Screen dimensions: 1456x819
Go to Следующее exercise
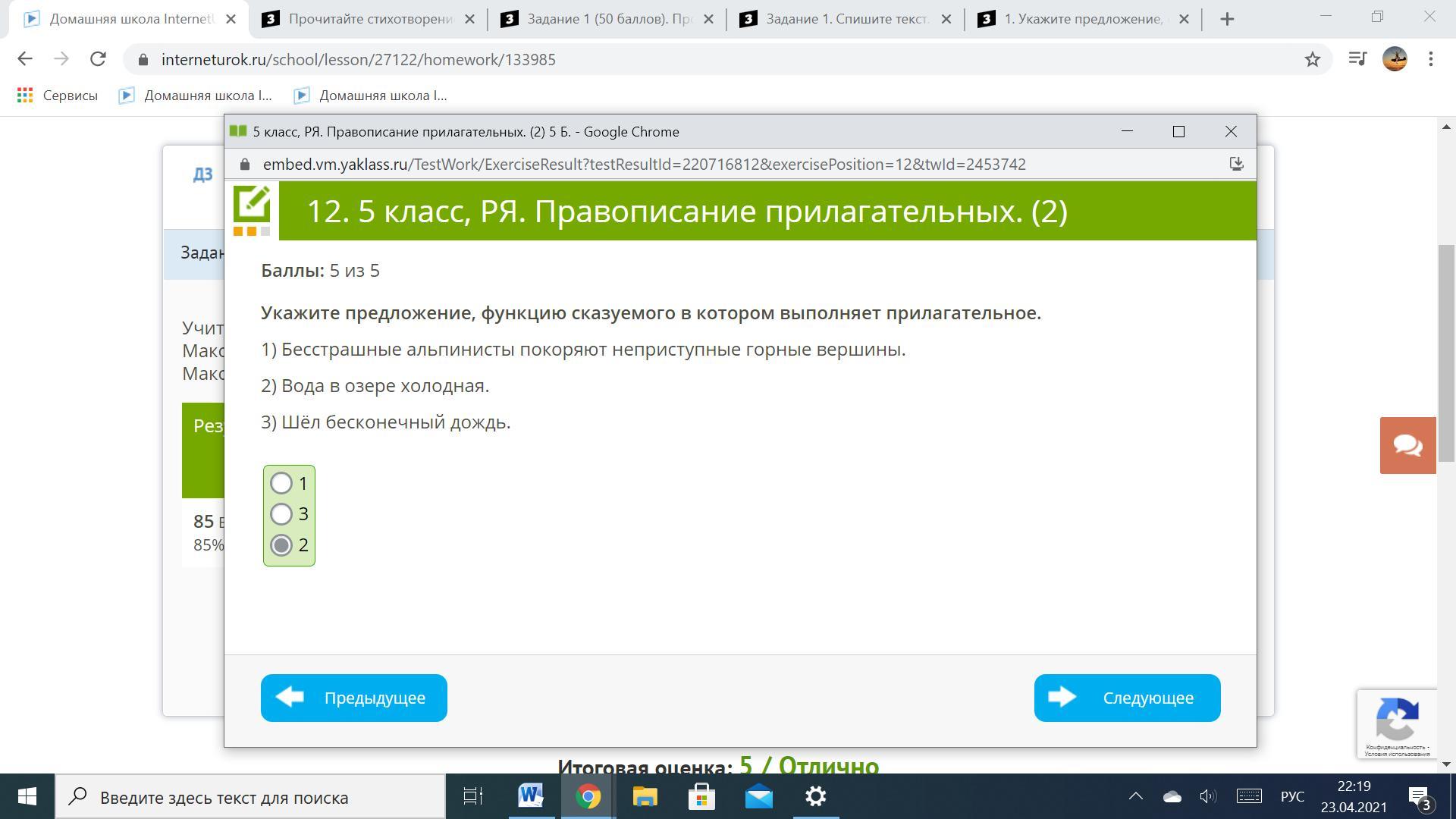(x=1127, y=698)
